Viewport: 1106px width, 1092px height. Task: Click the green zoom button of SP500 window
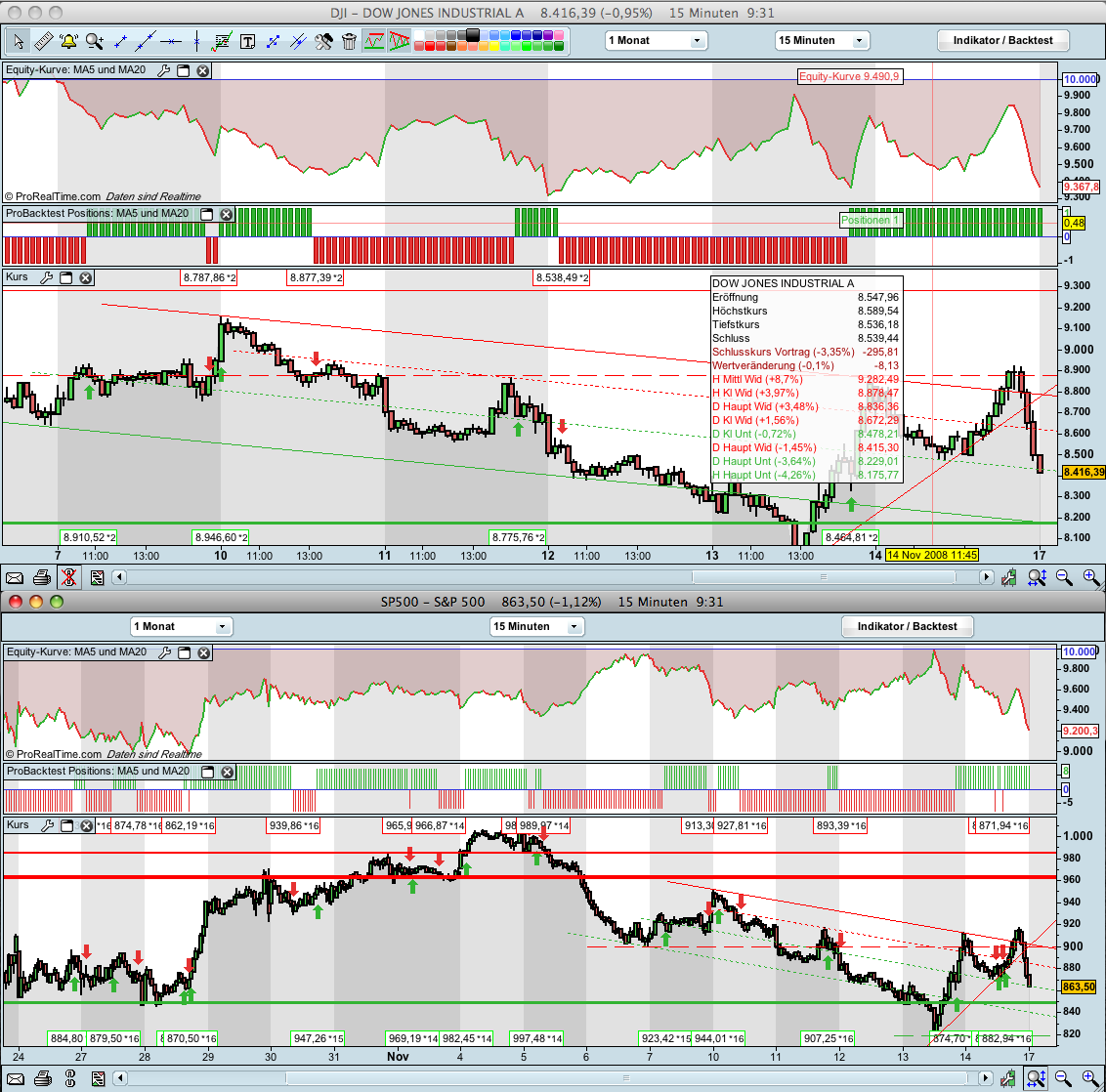pos(57,602)
